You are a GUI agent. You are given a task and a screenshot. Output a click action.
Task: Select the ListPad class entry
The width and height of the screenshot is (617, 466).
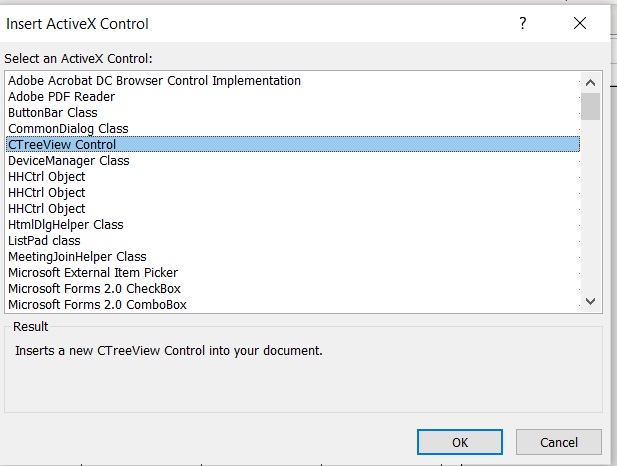pyautogui.click(x=45, y=241)
